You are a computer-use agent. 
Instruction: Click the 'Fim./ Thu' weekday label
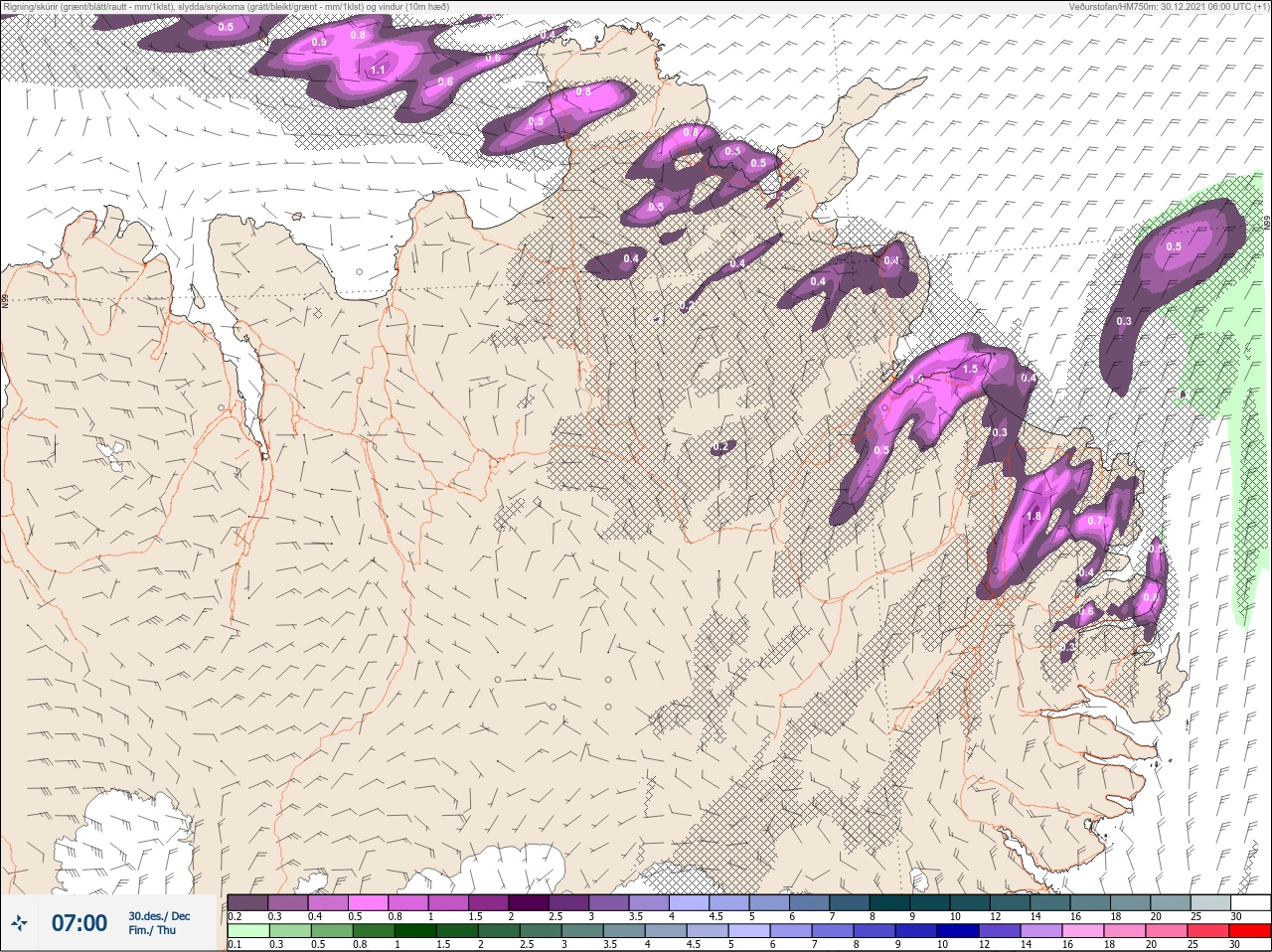tap(152, 930)
